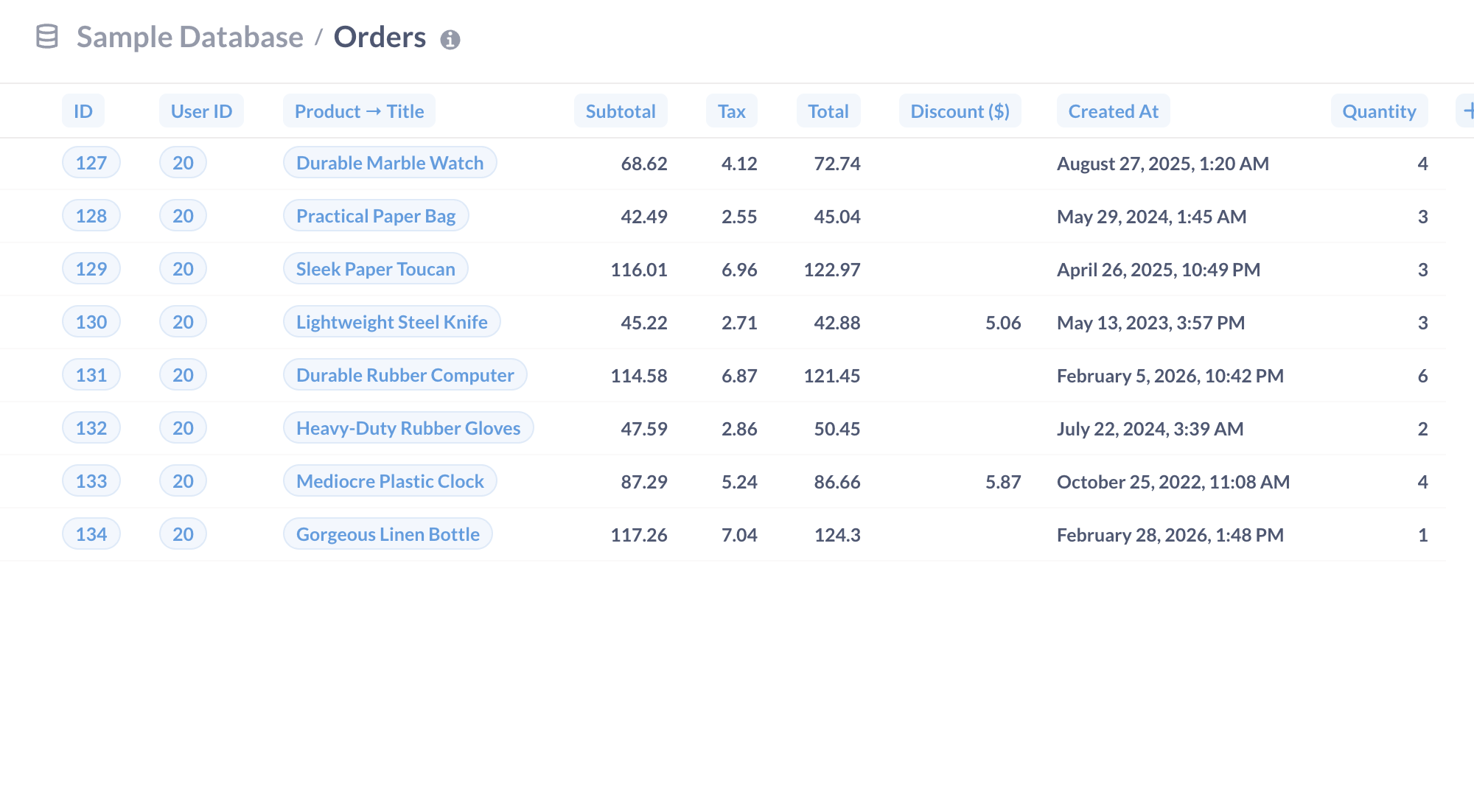The width and height of the screenshot is (1474, 812).
Task: Click the 5.87 discount cell
Action: [x=1002, y=482]
